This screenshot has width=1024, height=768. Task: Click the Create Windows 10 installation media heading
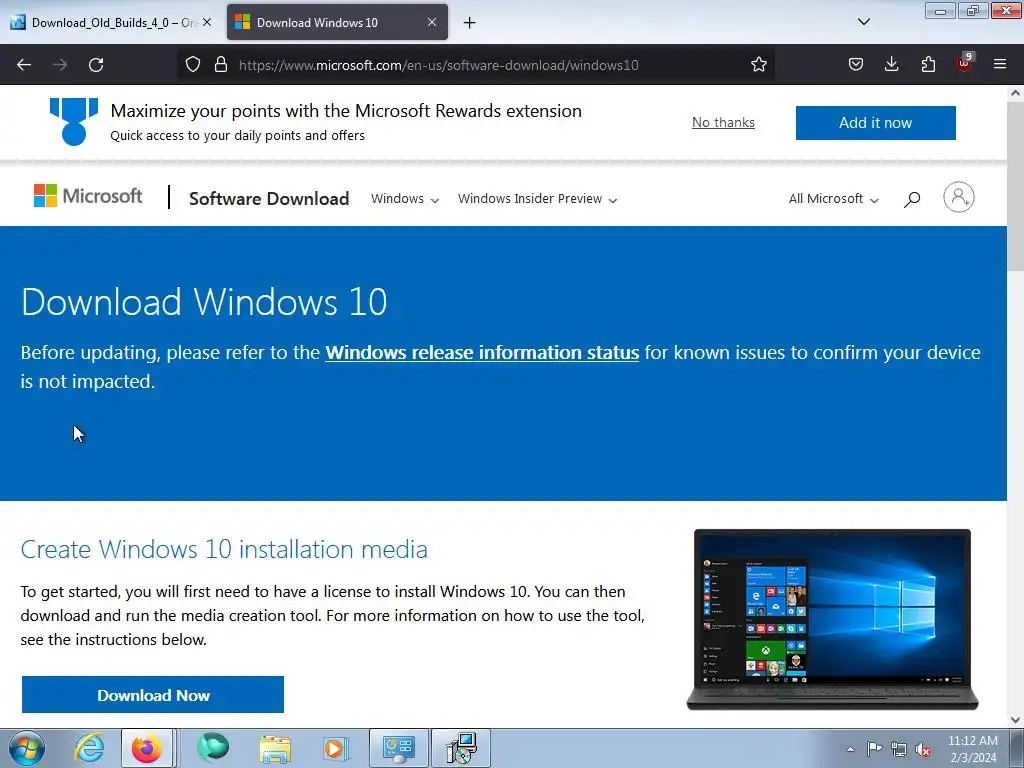[224, 549]
